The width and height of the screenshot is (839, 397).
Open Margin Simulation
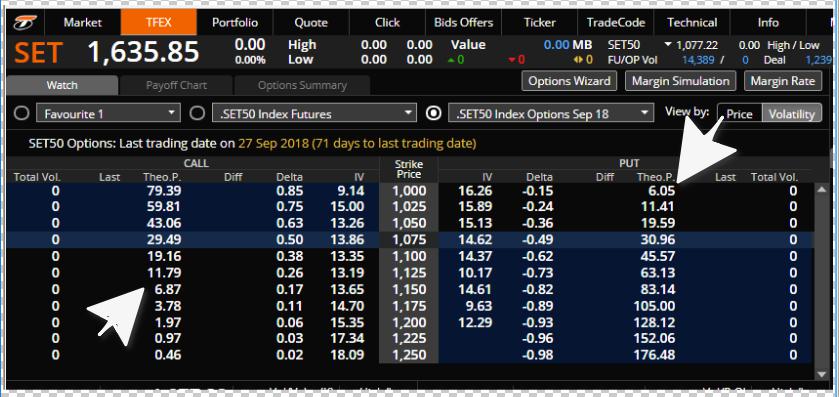click(681, 81)
